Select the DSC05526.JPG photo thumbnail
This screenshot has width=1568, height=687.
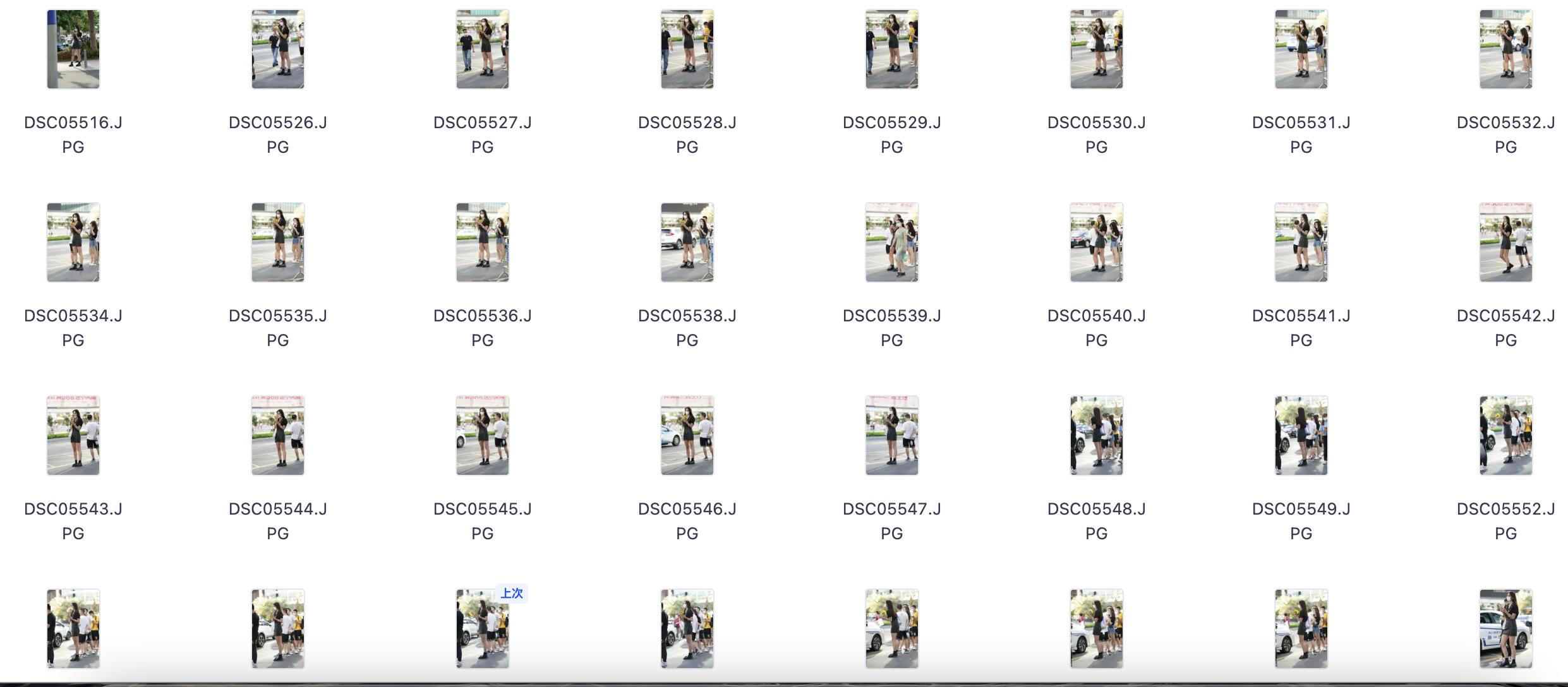[x=278, y=49]
